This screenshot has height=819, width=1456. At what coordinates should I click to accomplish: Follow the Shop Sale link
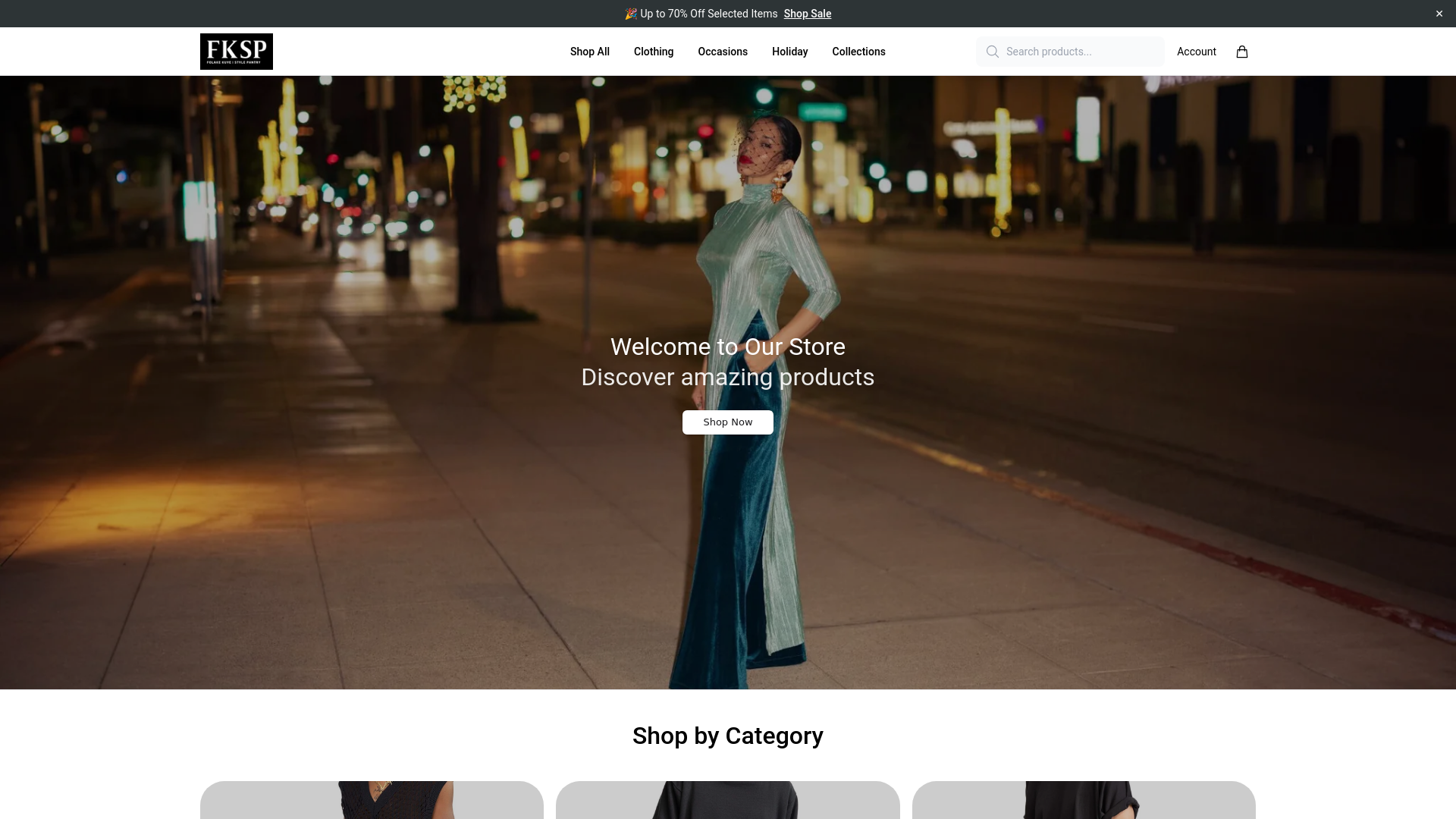[x=808, y=14]
